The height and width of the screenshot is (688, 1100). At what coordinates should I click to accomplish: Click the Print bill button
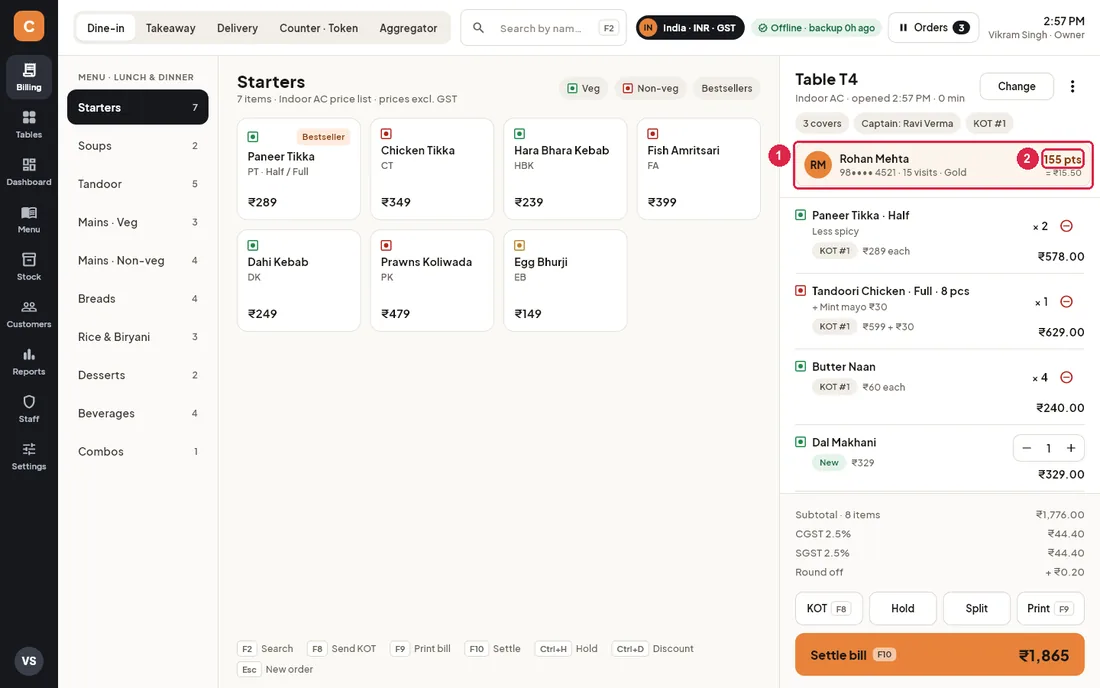1050,608
